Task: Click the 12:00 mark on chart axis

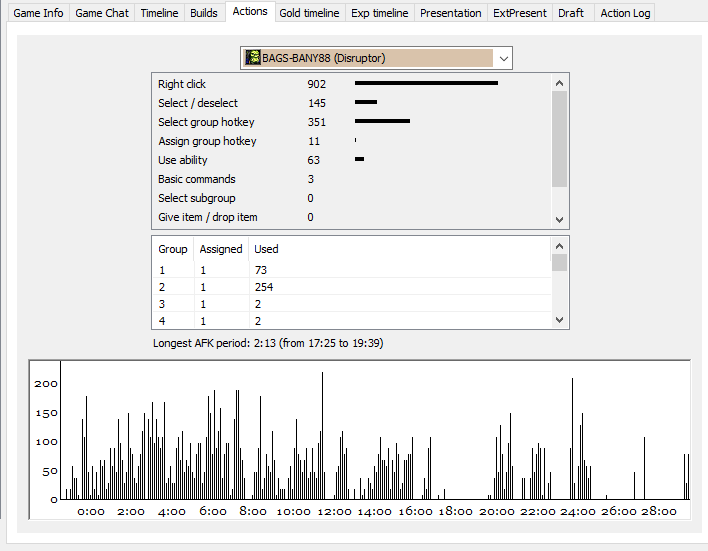Action: [x=334, y=512]
